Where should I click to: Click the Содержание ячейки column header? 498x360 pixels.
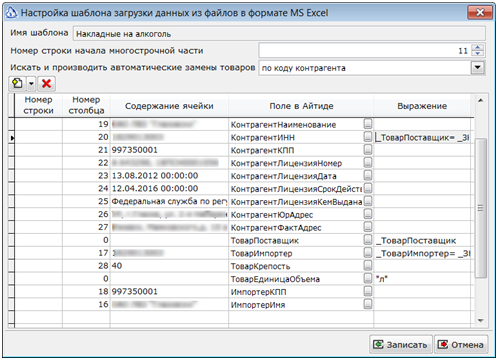click(x=169, y=106)
